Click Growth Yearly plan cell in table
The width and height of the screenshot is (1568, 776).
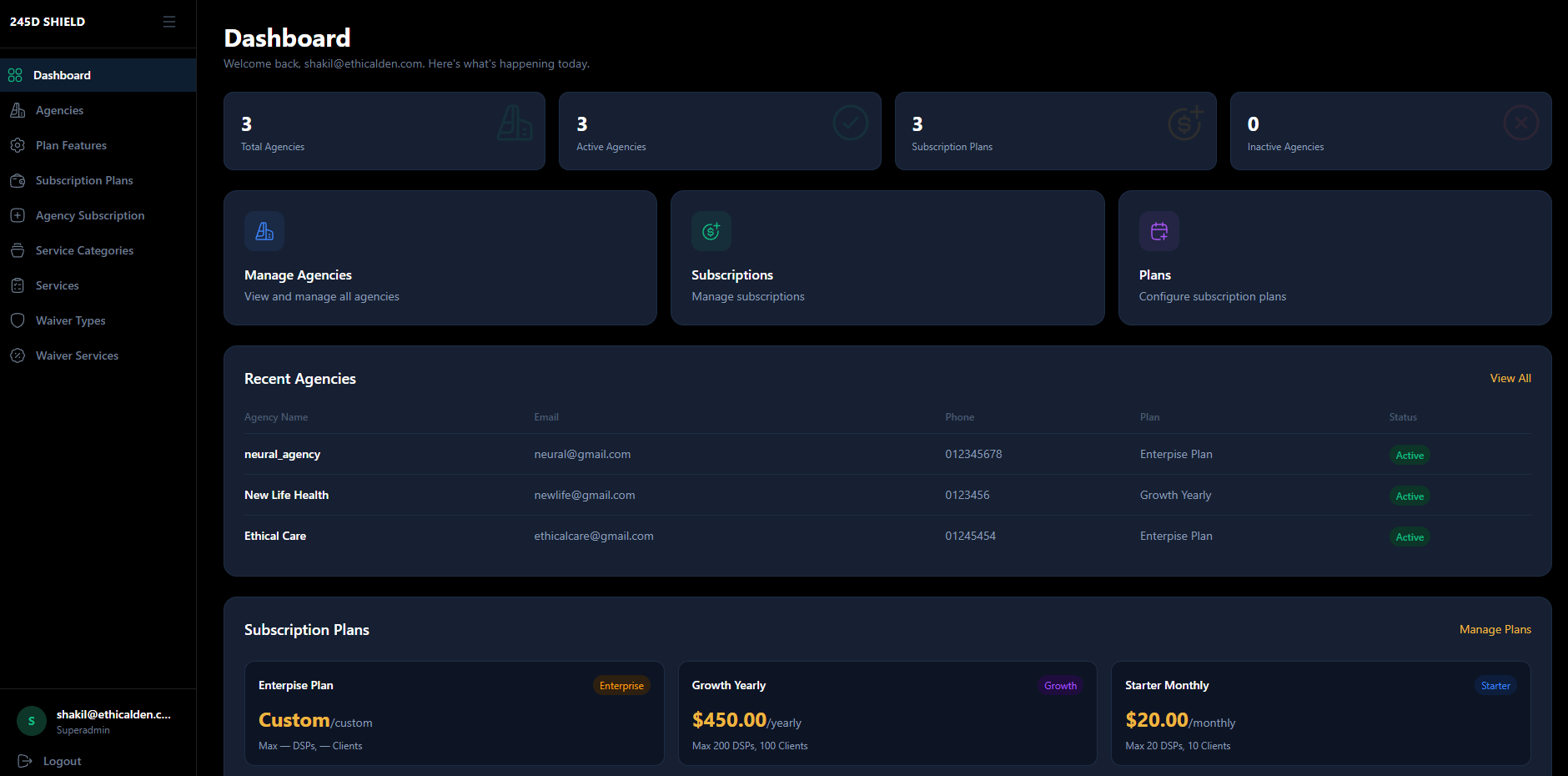tap(1175, 496)
